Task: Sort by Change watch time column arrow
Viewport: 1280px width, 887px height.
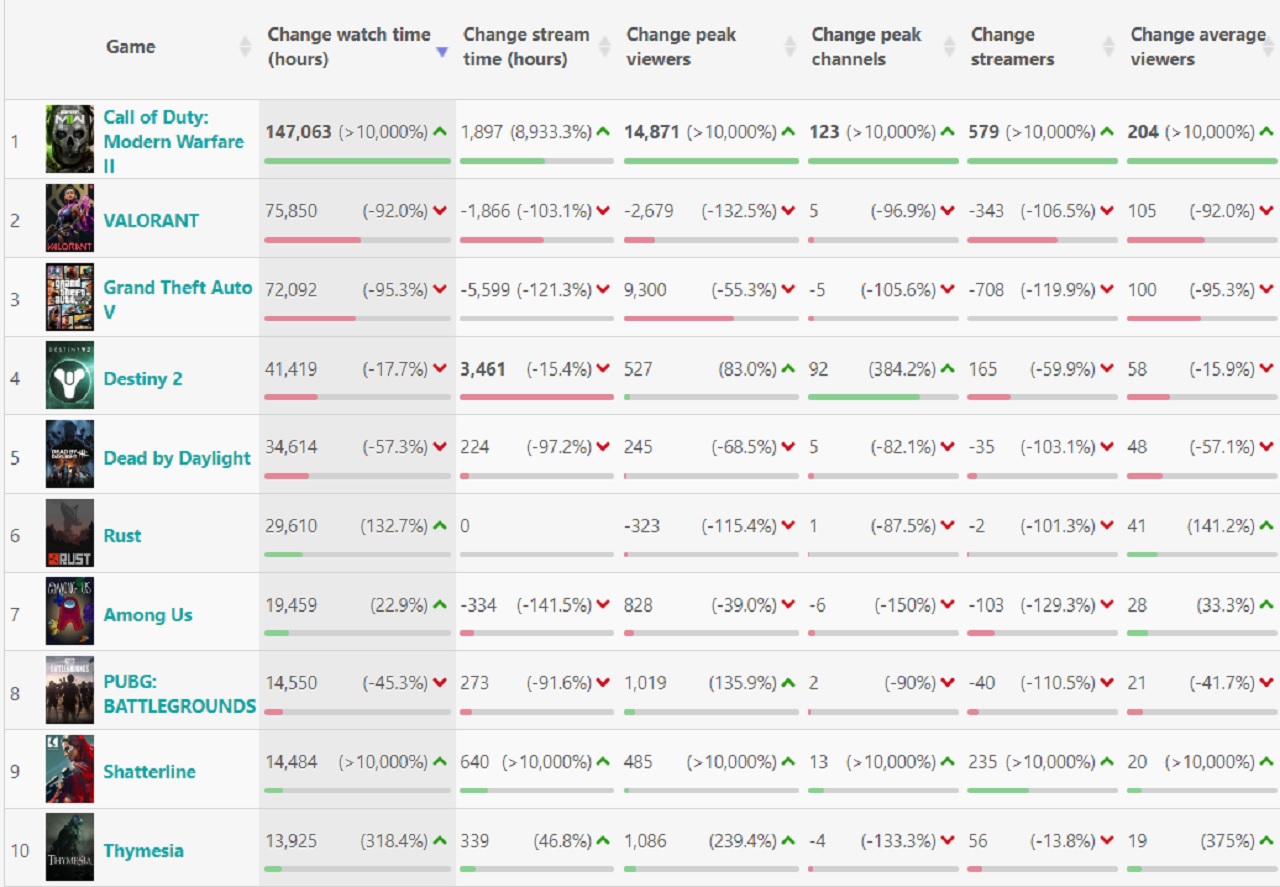Action: tap(442, 52)
